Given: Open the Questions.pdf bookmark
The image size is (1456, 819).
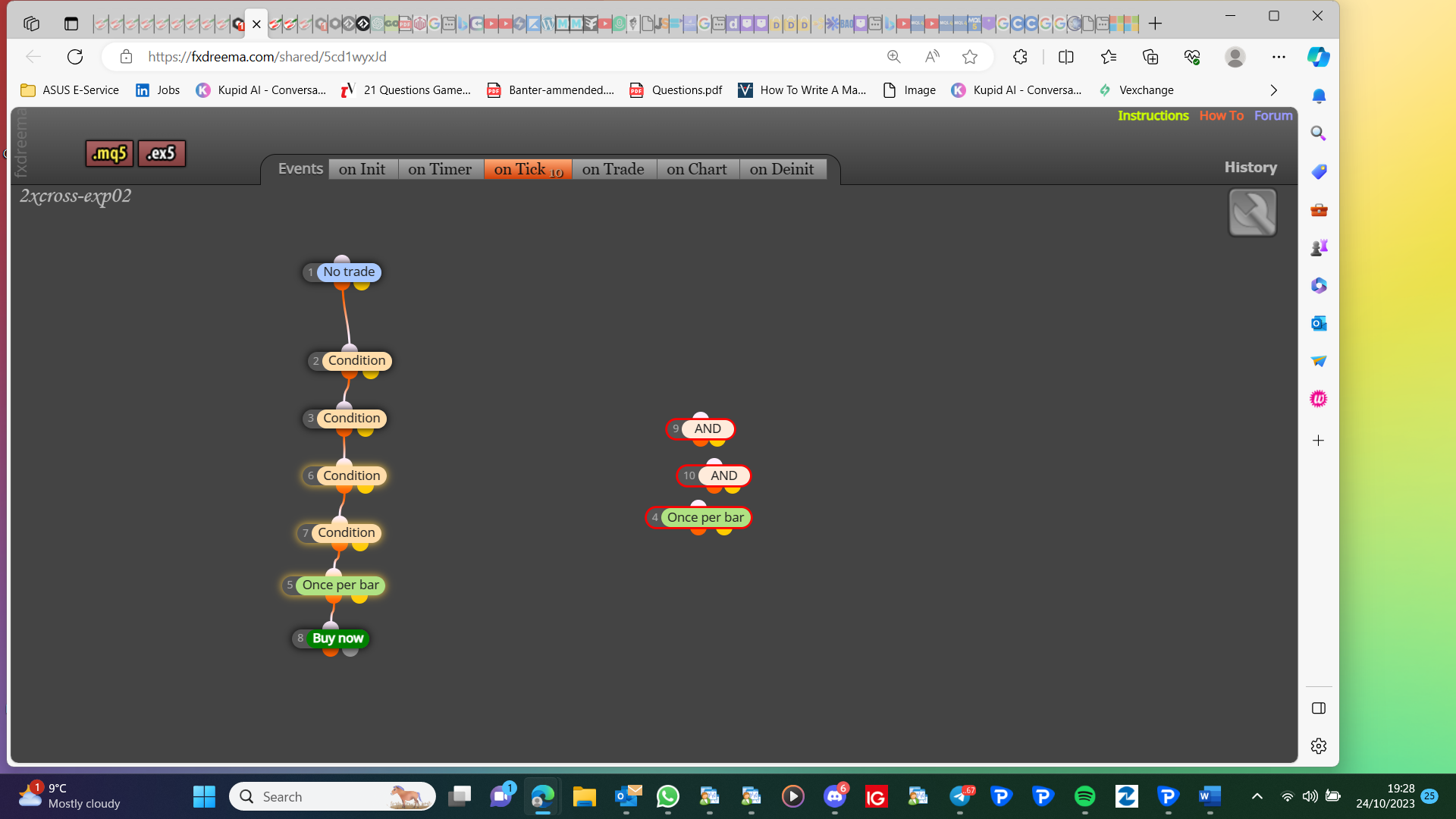Looking at the screenshot, I should click(x=676, y=90).
